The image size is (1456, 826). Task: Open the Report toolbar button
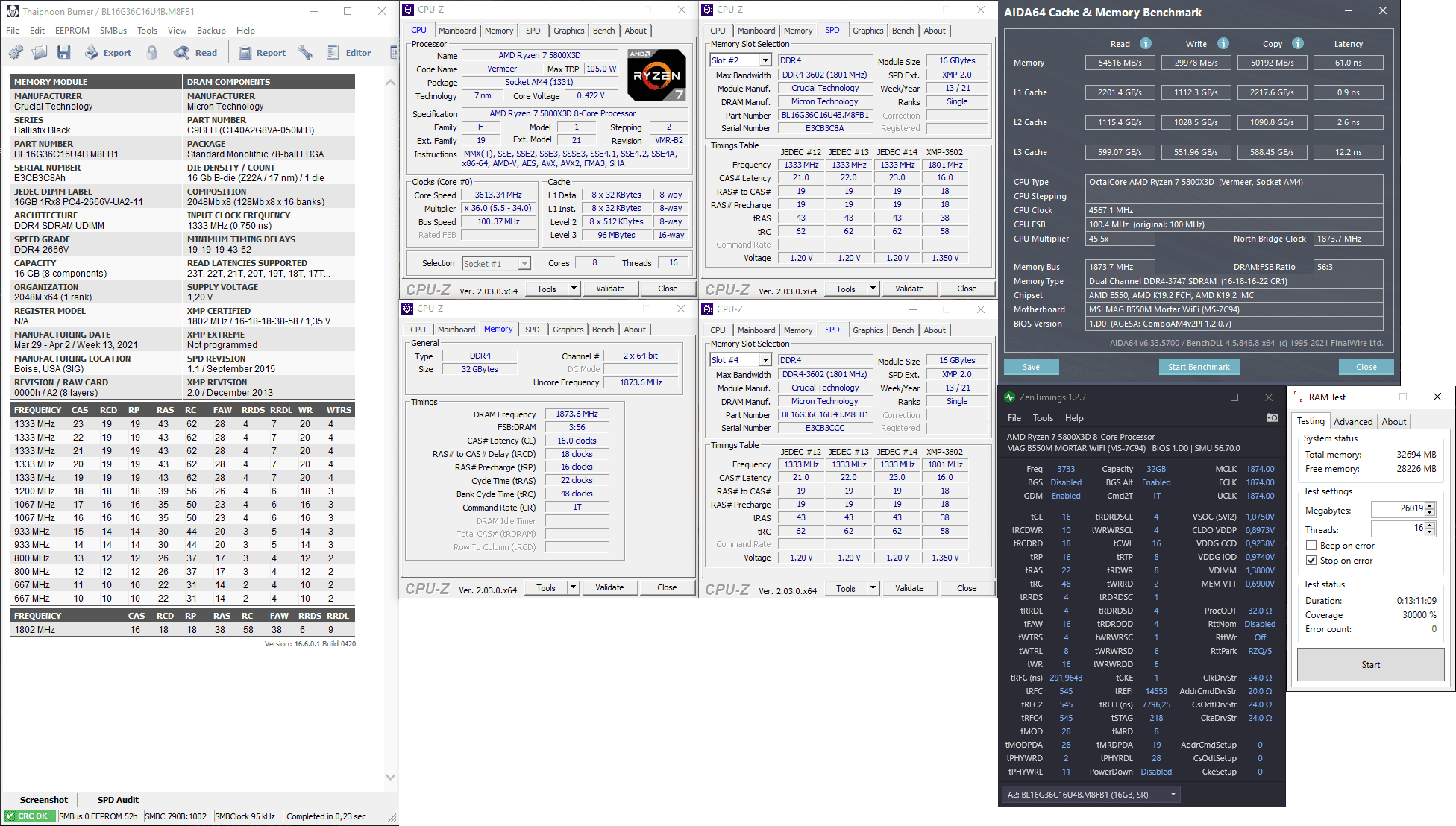pos(262,52)
